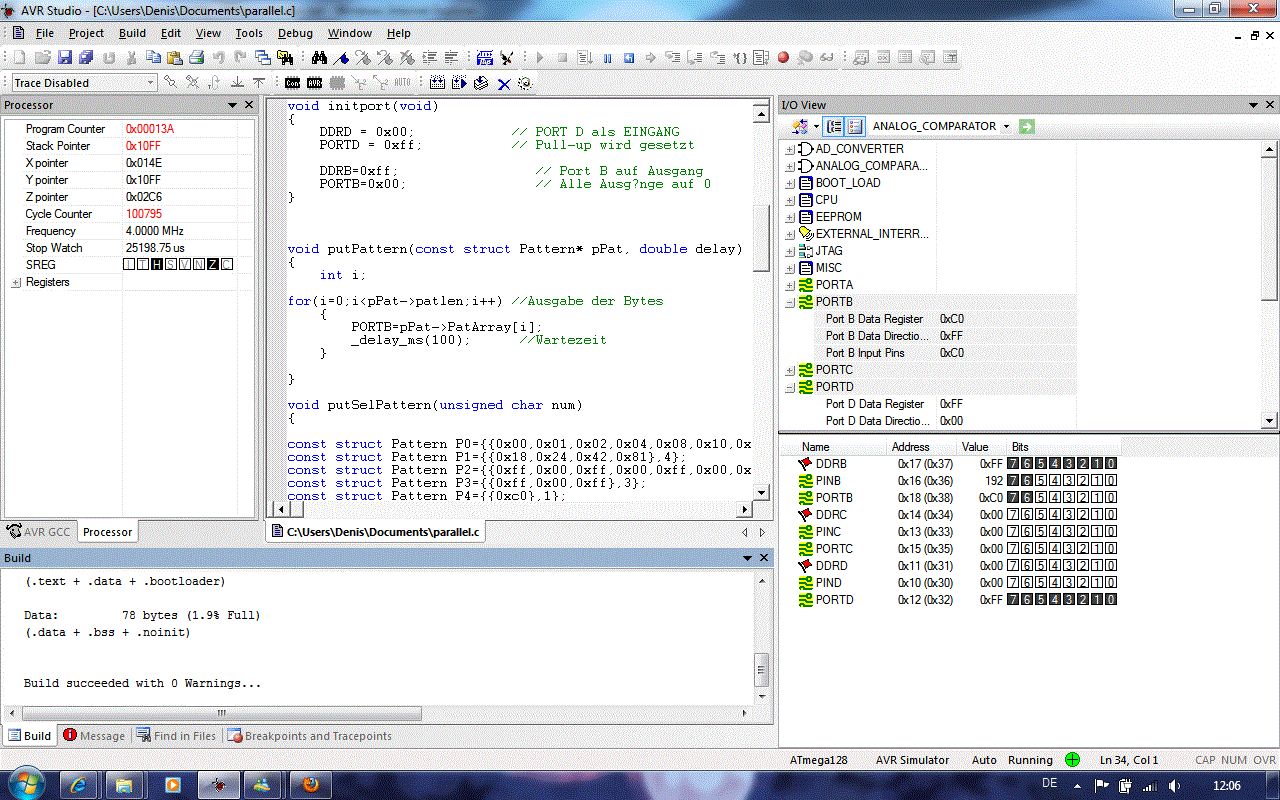This screenshot has height=800, width=1280.
Task: Toggle bit 0 of PIND register
Action: tap(1110, 583)
